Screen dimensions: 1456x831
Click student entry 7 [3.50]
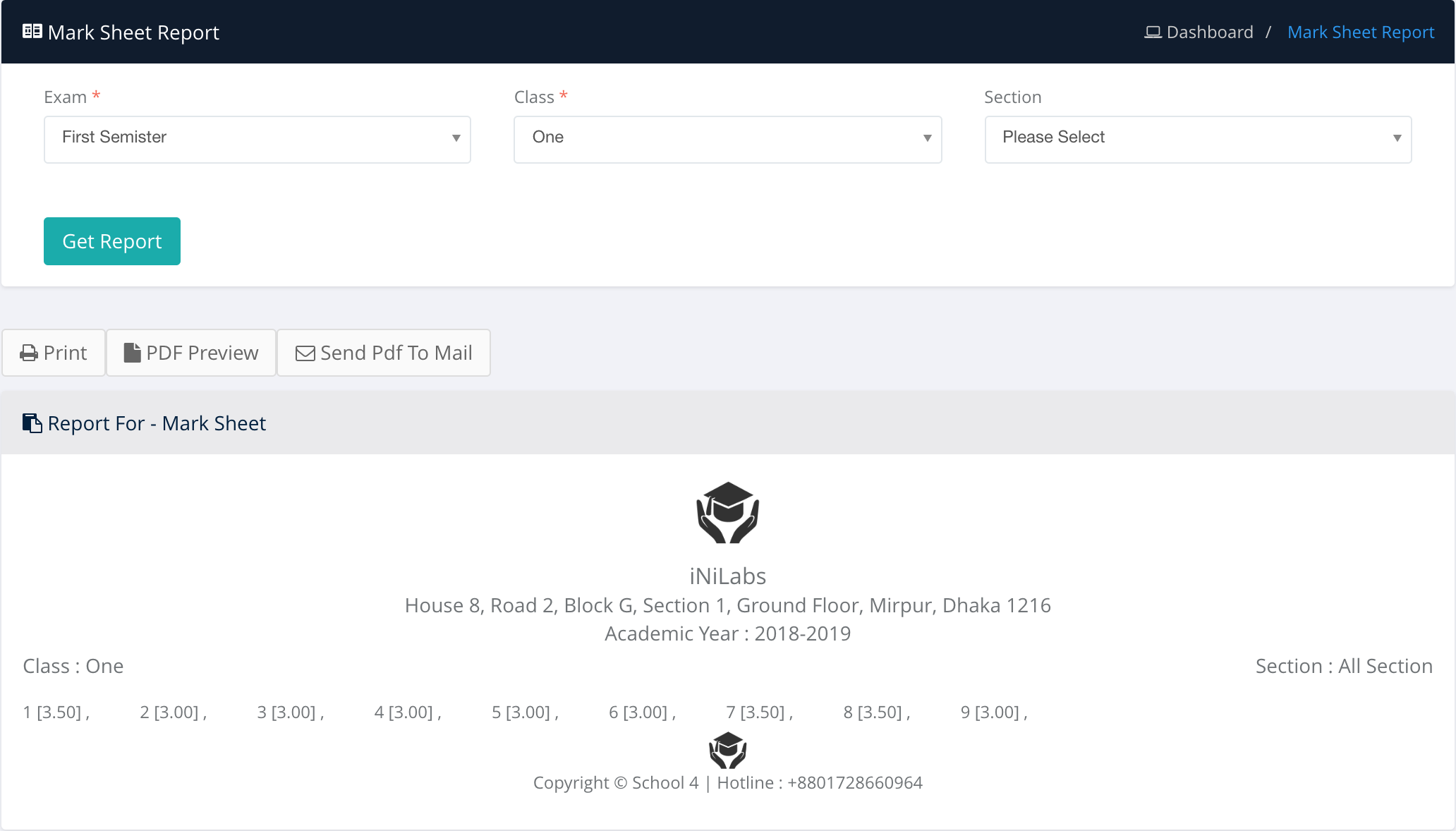click(x=758, y=712)
